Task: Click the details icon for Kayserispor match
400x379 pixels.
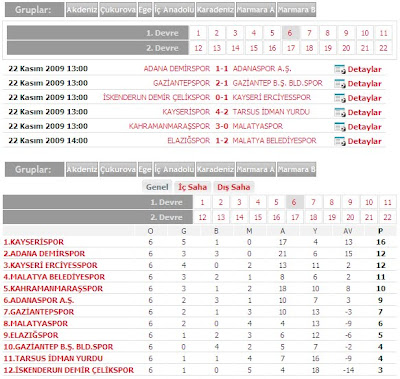Action: coord(340,112)
